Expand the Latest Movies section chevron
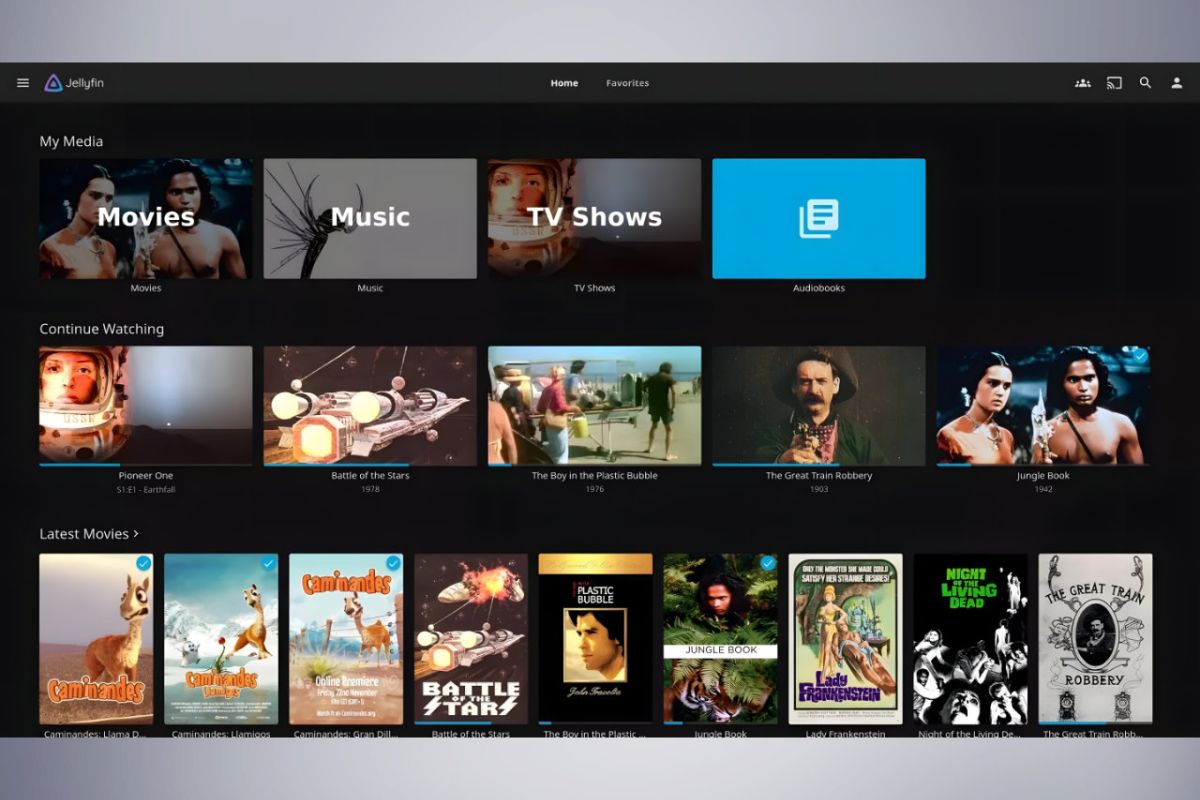 click(x=136, y=534)
